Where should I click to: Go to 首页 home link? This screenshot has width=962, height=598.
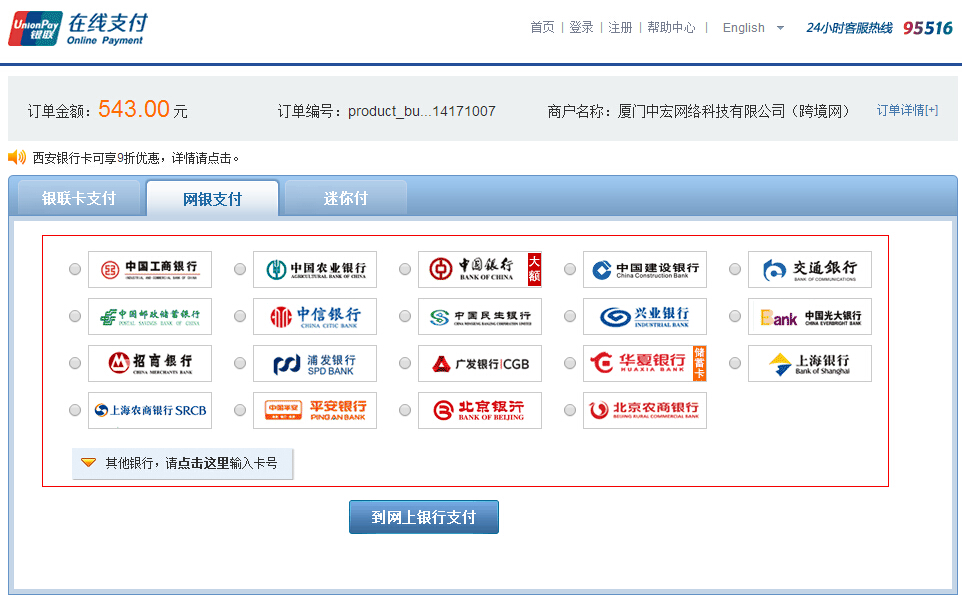click(542, 28)
